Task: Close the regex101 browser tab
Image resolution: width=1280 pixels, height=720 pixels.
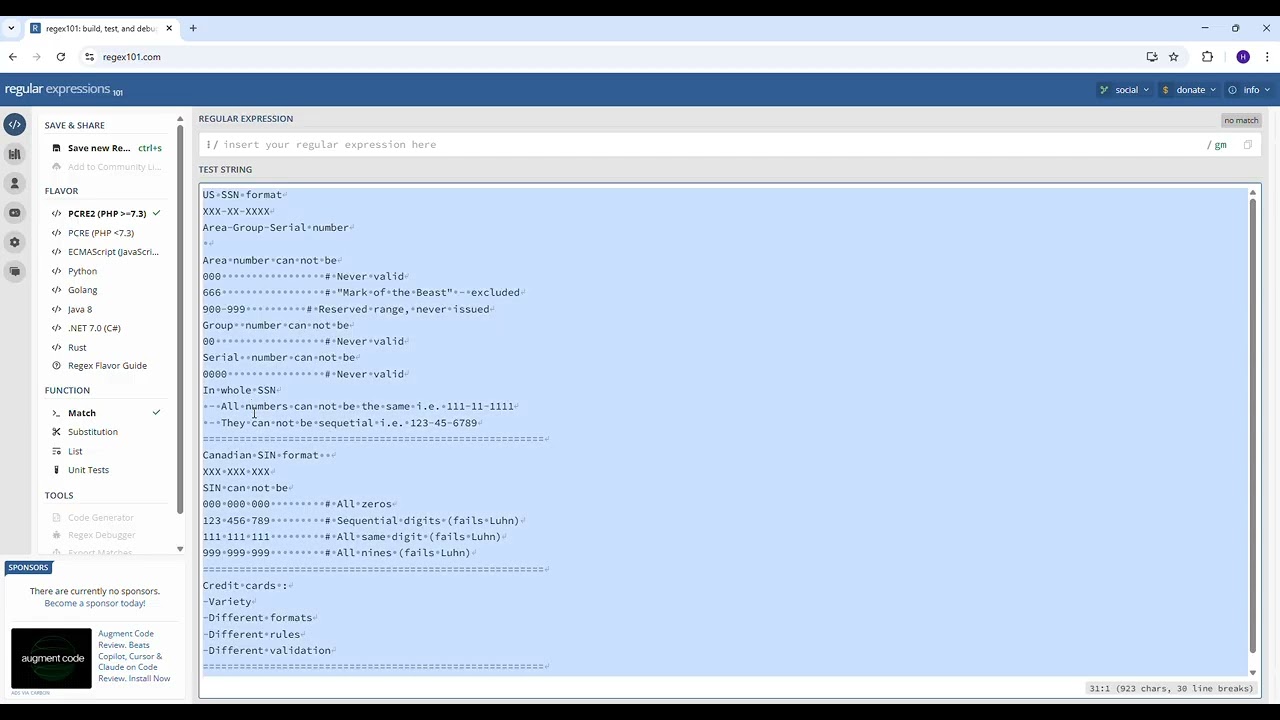Action: tap(171, 28)
